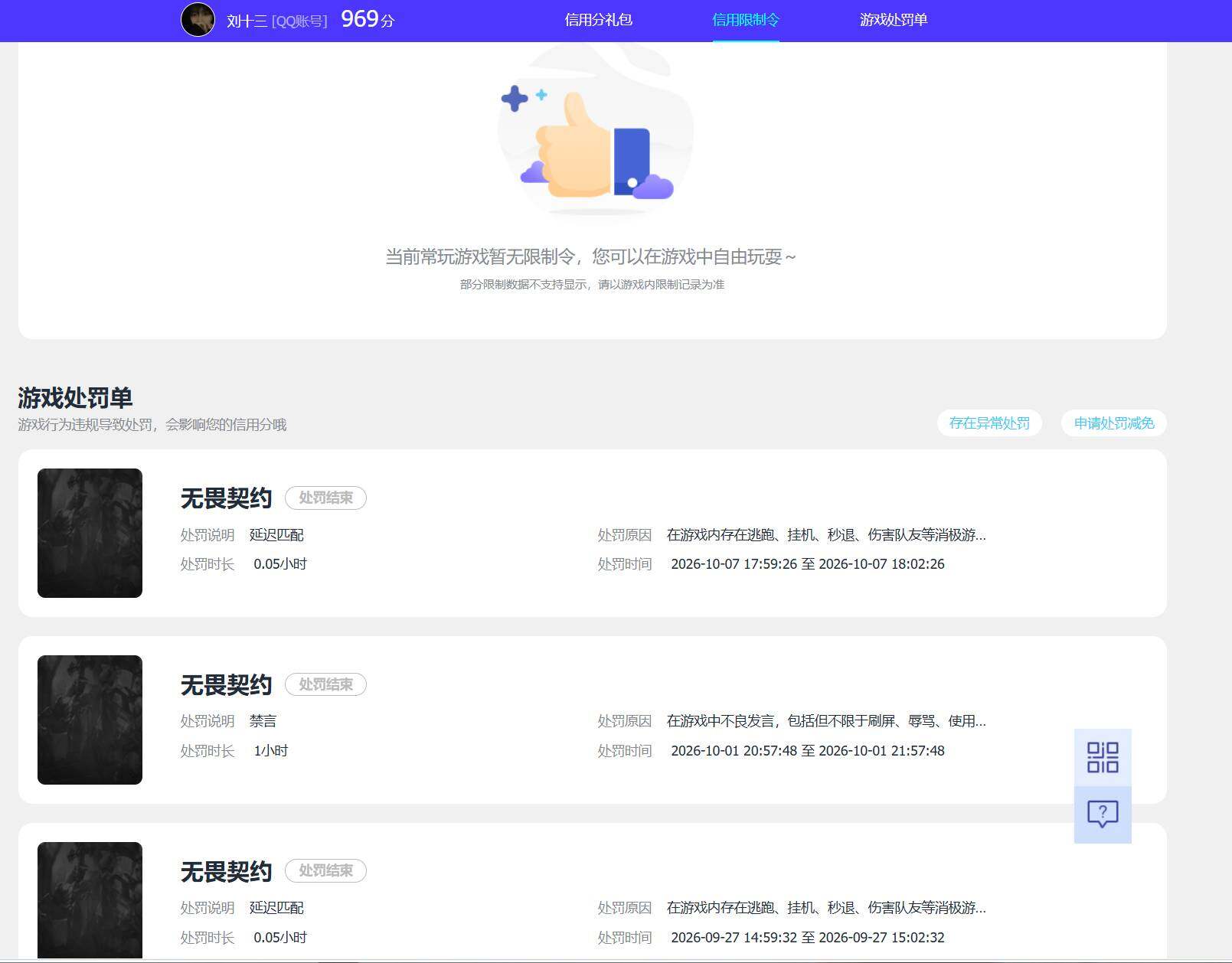Viewport: 1232px width, 963px height.
Task: Click 0.05小时 on the 2026-09-27 card
Action: 280,938
